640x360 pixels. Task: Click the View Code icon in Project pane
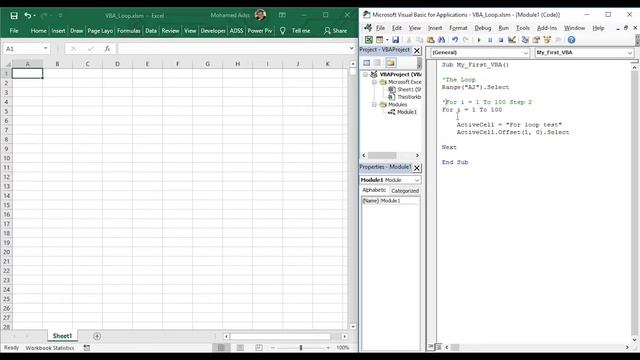coord(367,63)
